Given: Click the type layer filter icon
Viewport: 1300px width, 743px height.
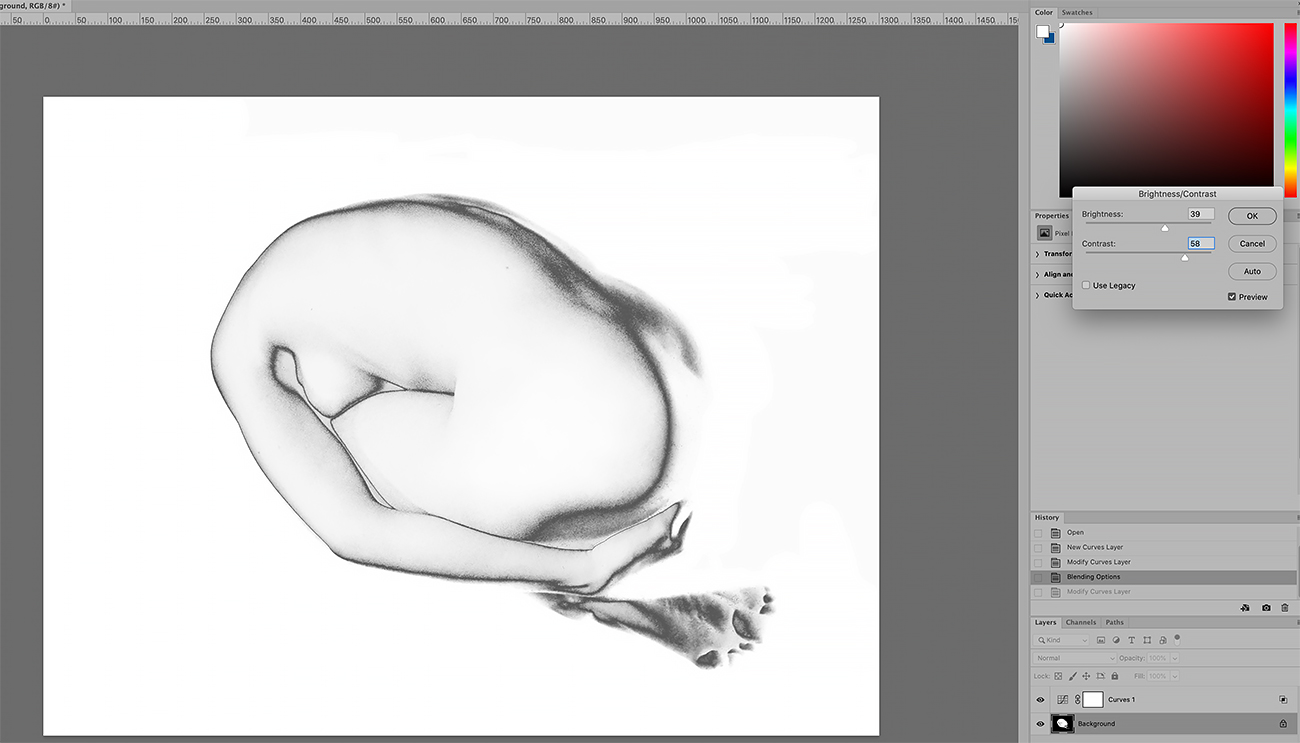Looking at the screenshot, I should click(x=1131, y=640).
